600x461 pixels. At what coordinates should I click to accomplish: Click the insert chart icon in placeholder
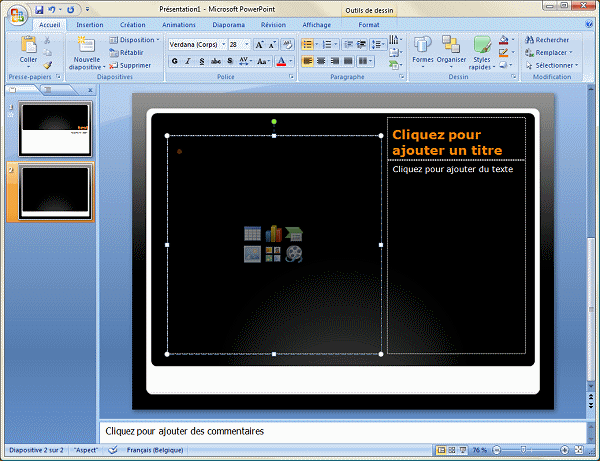click(x=273, y=233)
